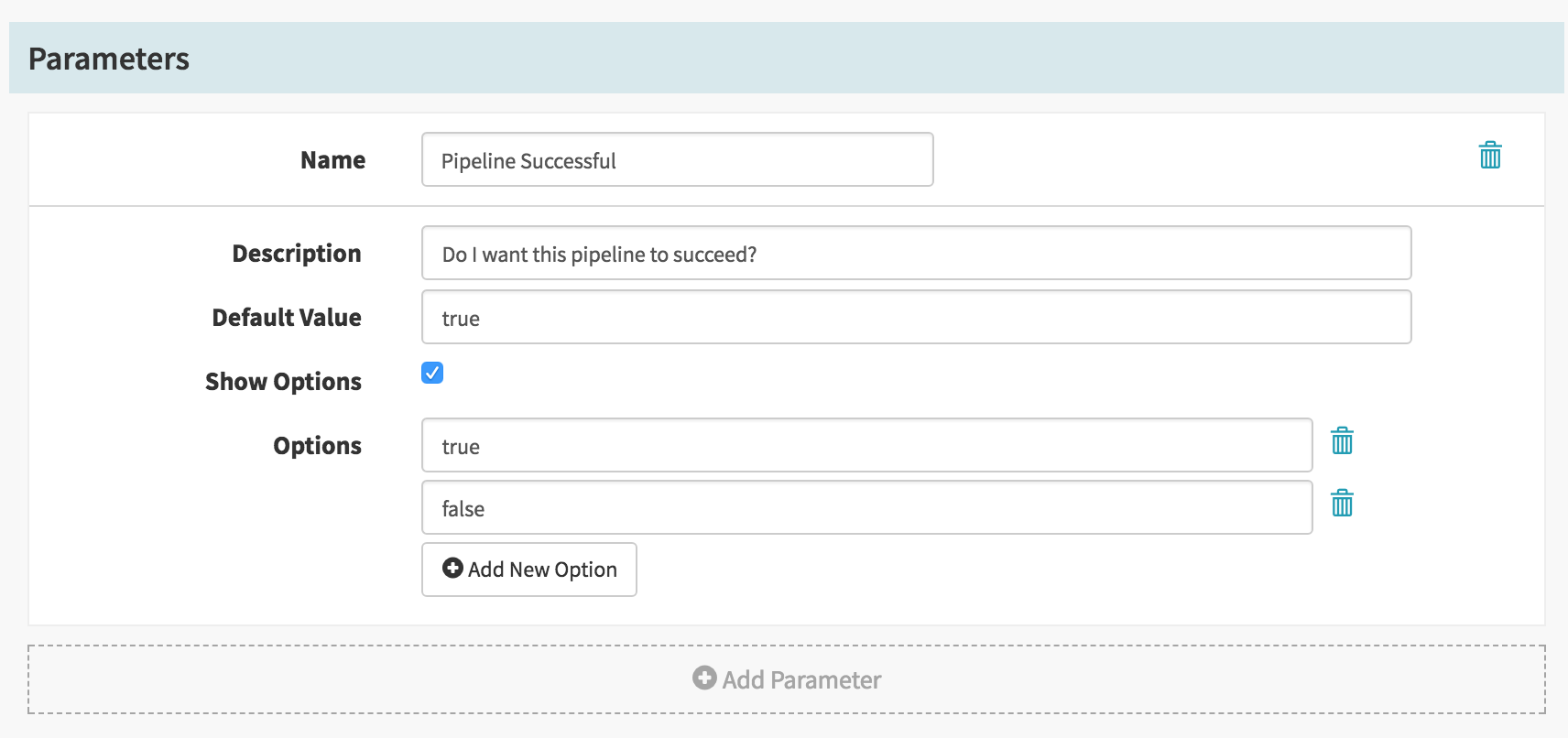
Task: Click the Default Value label
Action: pos(287,318)
